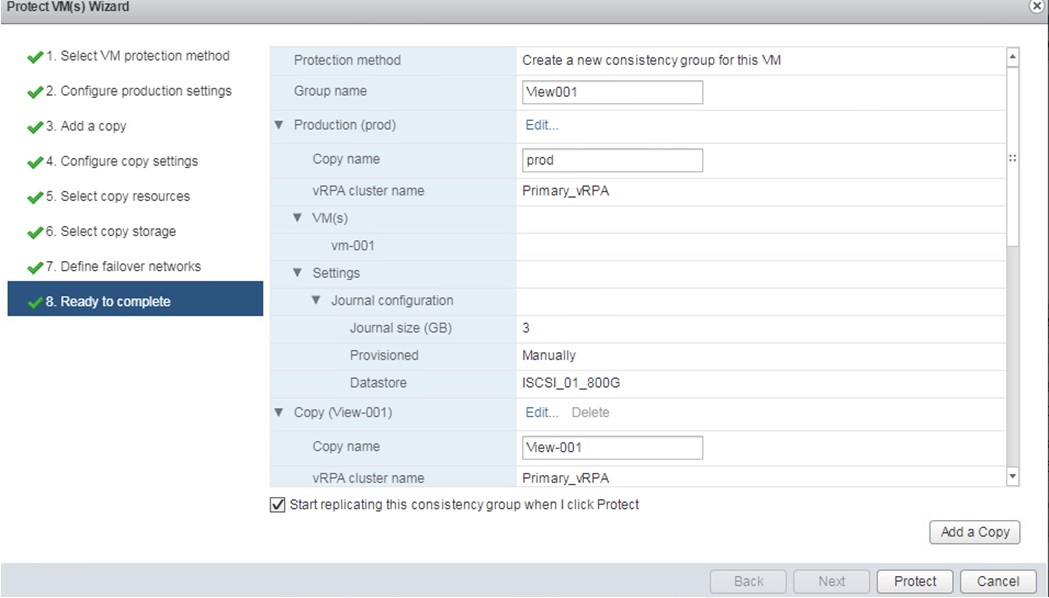Screen dimensions: 1049x598
Task: Collapse the Production (prod) section
Action: point(278,126)
